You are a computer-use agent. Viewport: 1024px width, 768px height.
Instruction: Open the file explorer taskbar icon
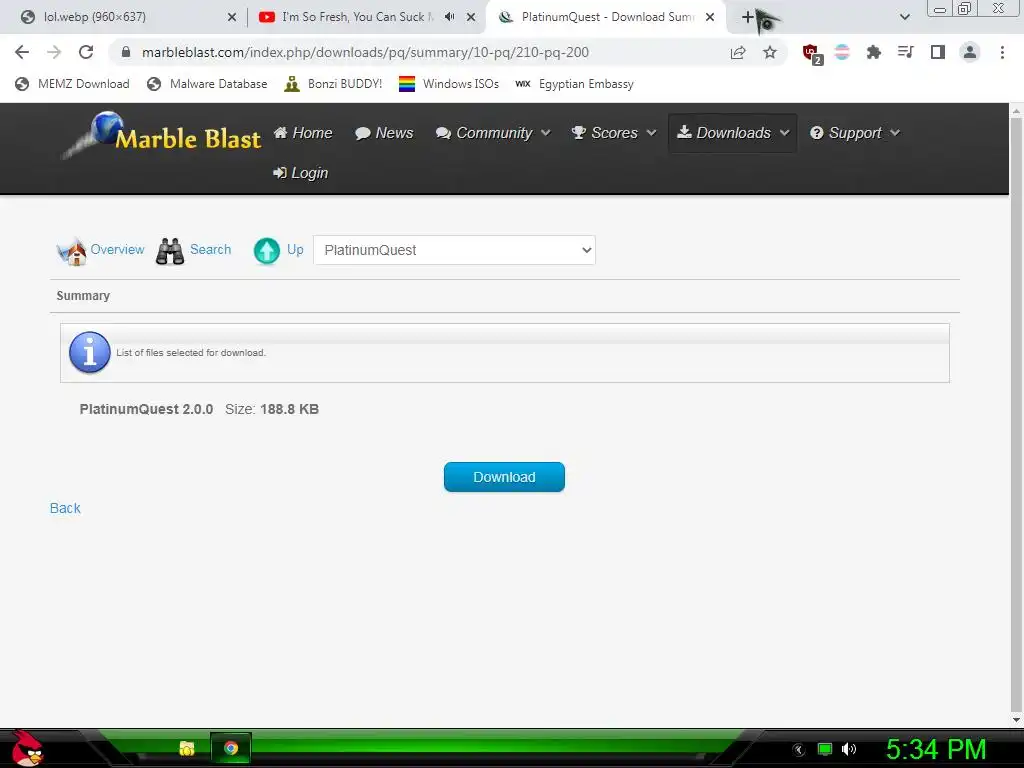(x=187, y=748)
